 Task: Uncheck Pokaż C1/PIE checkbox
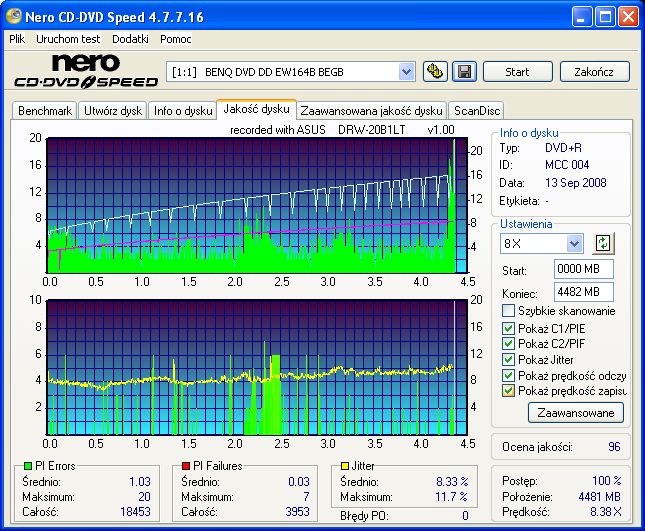508,328
